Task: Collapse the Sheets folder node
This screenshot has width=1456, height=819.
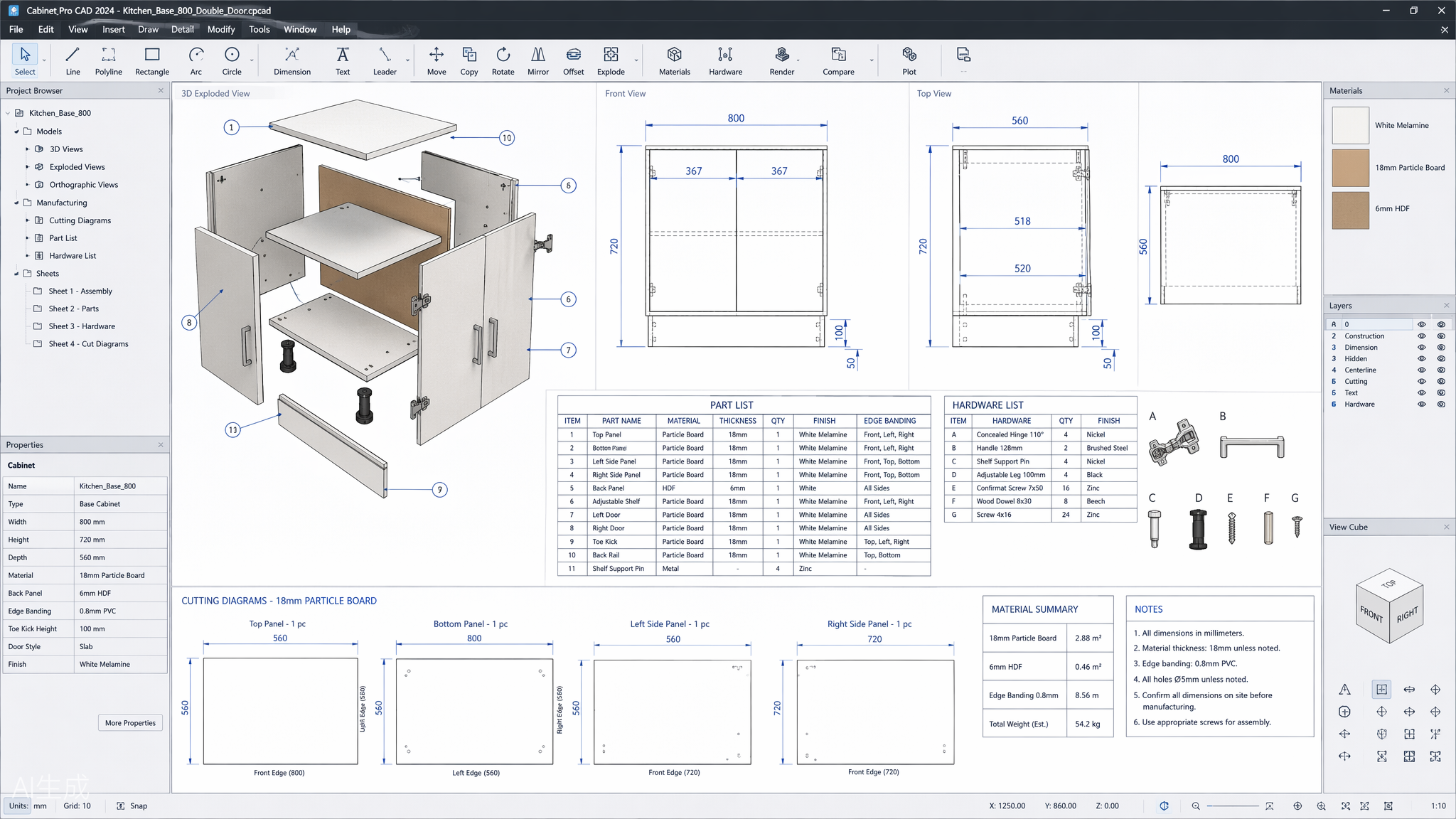Action: coord(16,274)
